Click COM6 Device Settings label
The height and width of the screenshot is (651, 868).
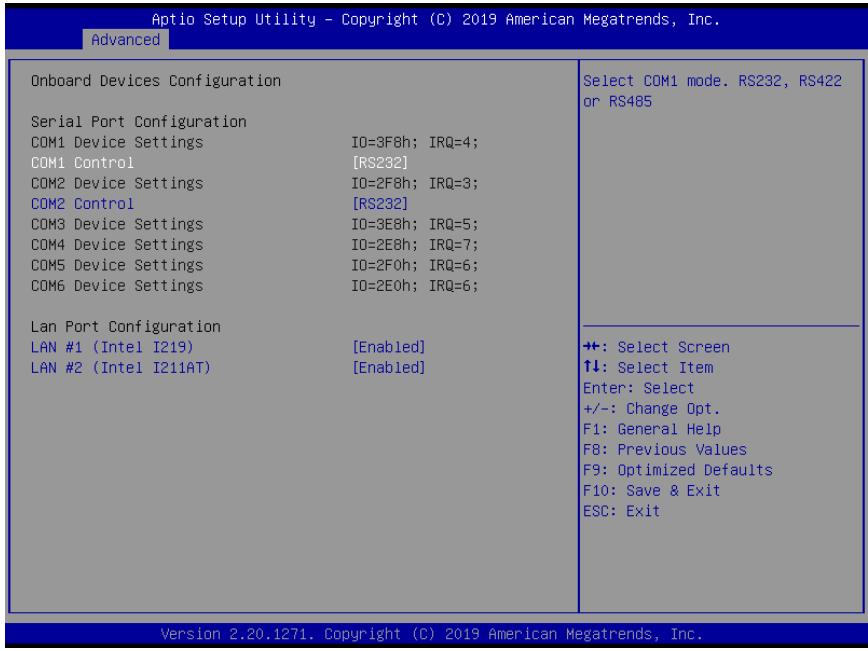click(x=117, y=286)
